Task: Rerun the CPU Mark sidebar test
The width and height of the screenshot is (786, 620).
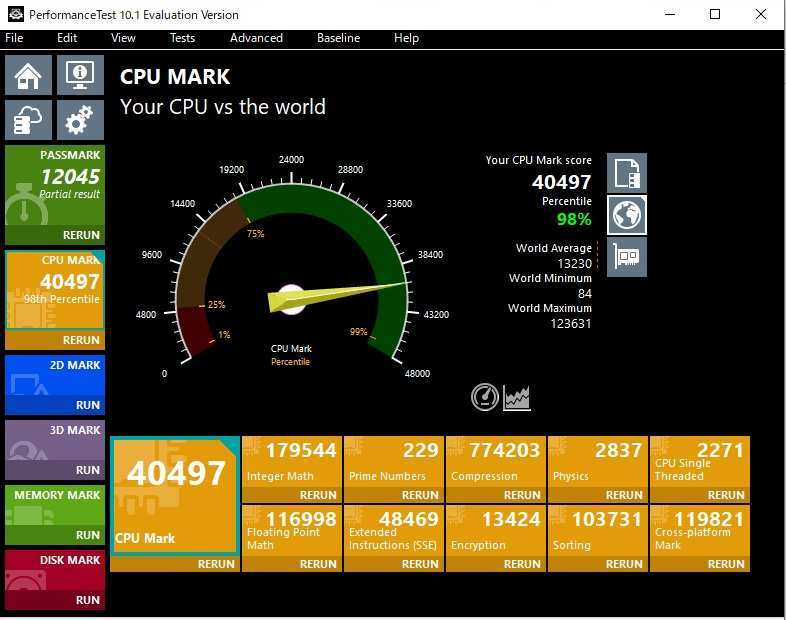Action: click(81, 340)
